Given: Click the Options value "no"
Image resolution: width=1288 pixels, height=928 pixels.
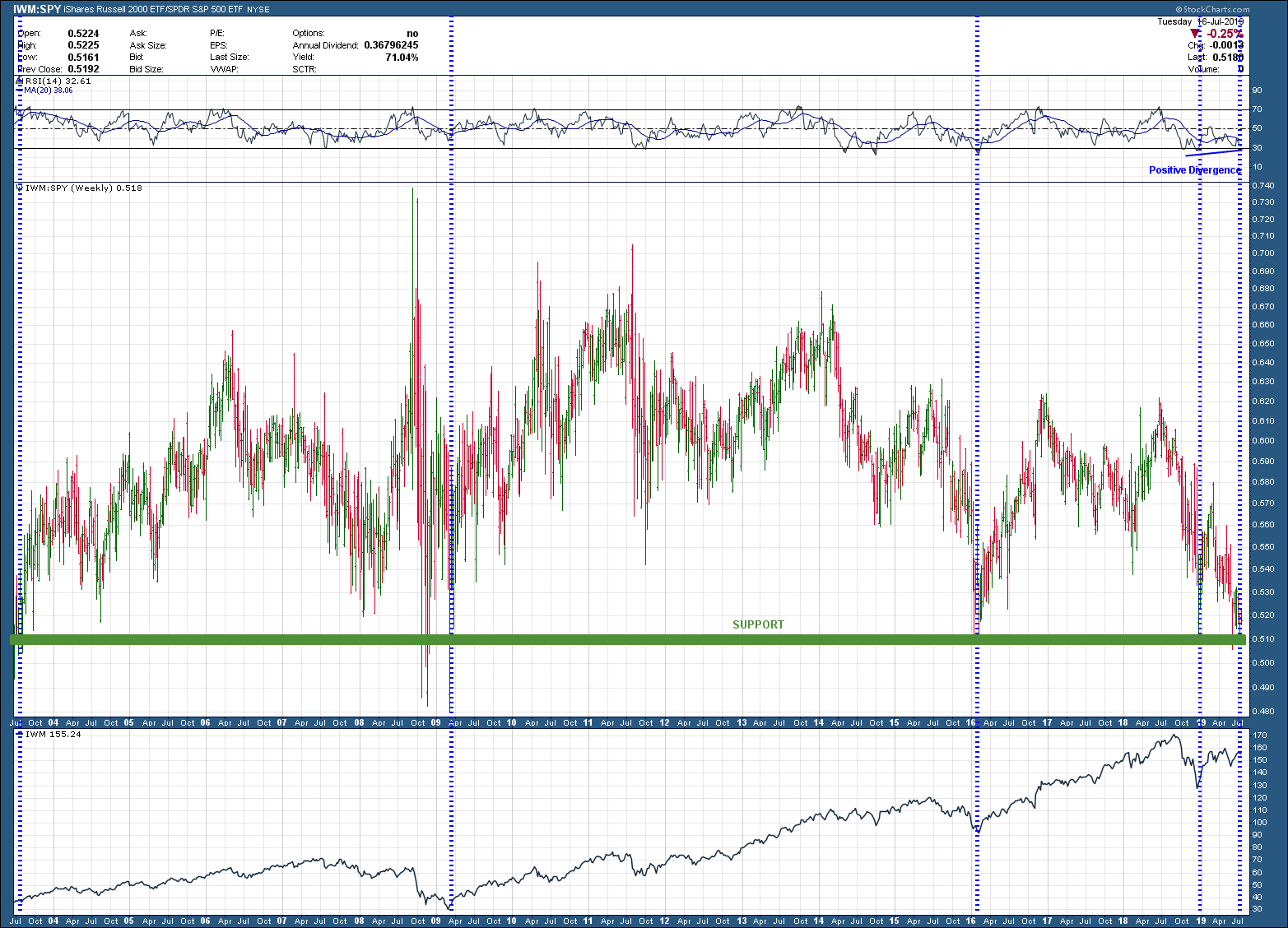Looking at the screenshot, I should tap(412, 34).
